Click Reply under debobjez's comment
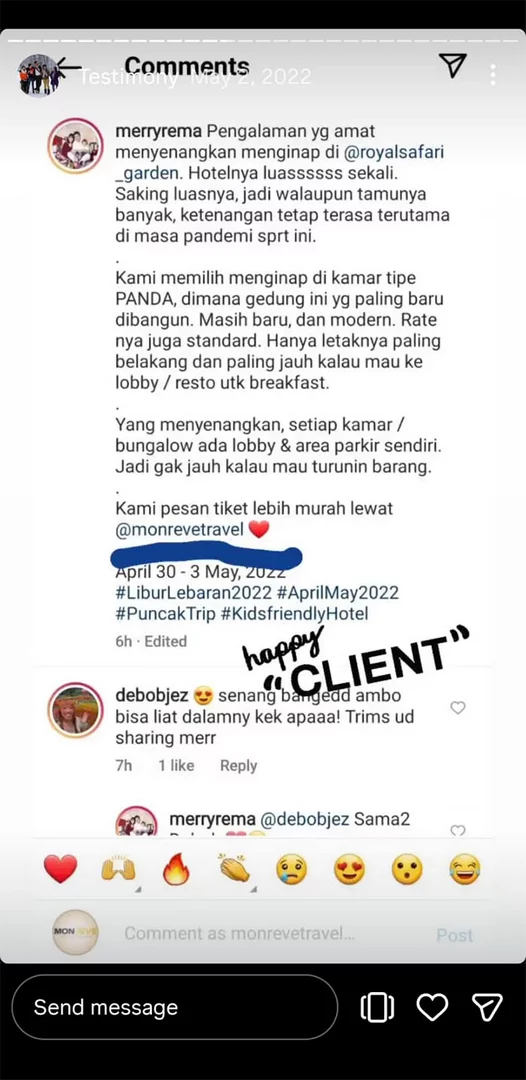Image resolution: width=526 pixels, height=1080 pixels. pos(238,765)
